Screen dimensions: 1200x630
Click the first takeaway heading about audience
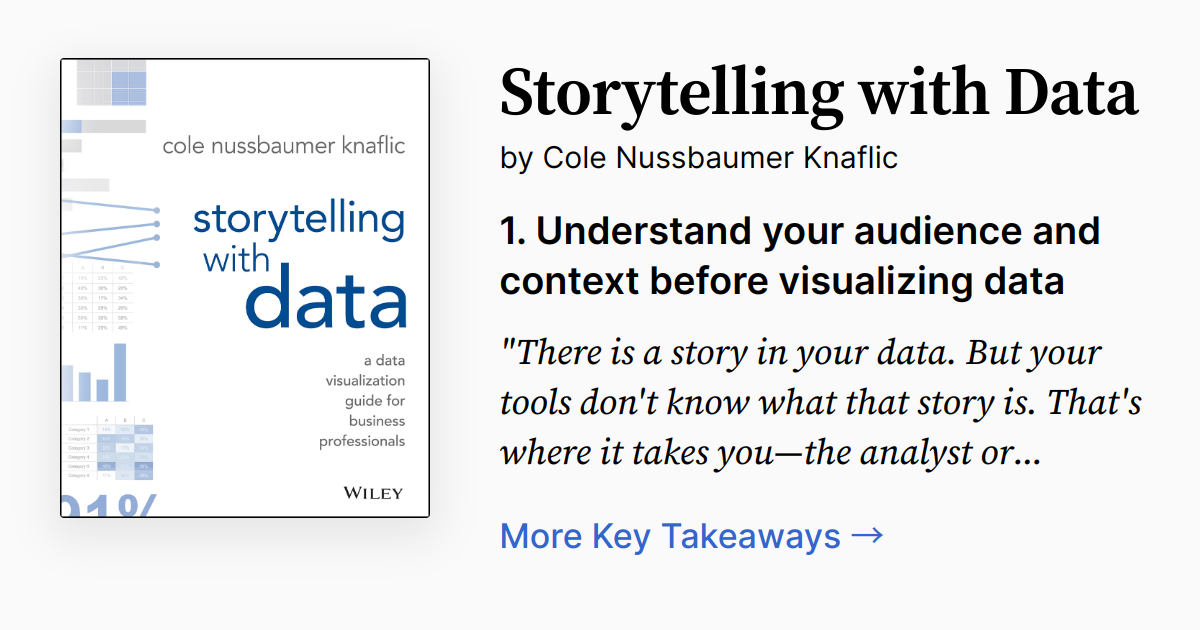pyautogui.click(x=799, y=256)
